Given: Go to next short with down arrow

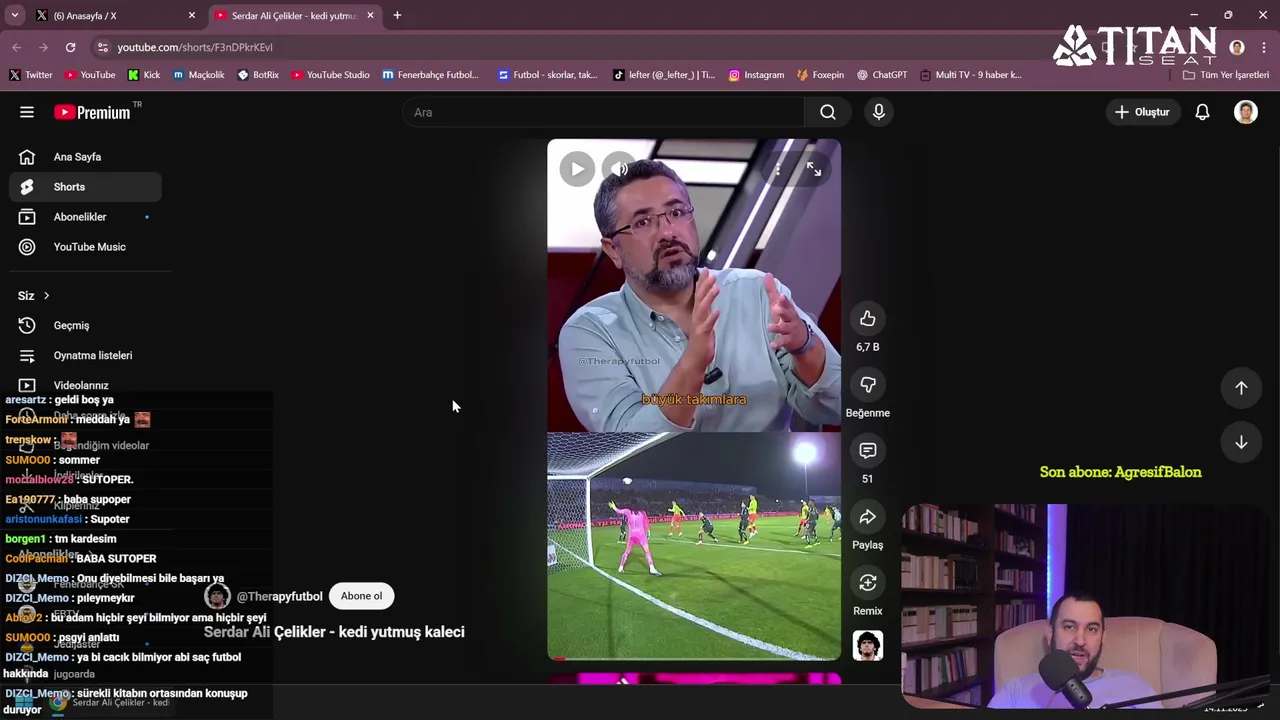Looking at the screenshot, I should (1241, 442).
